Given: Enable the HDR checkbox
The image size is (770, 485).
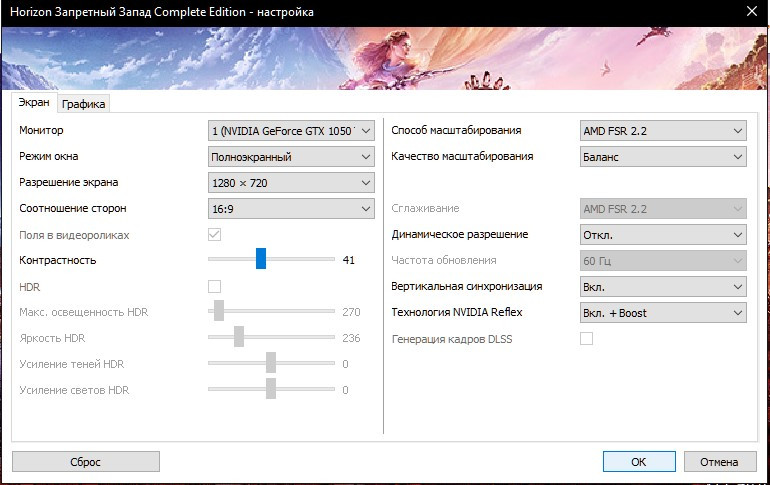Looking at the screenshot, I should point(214,286).
